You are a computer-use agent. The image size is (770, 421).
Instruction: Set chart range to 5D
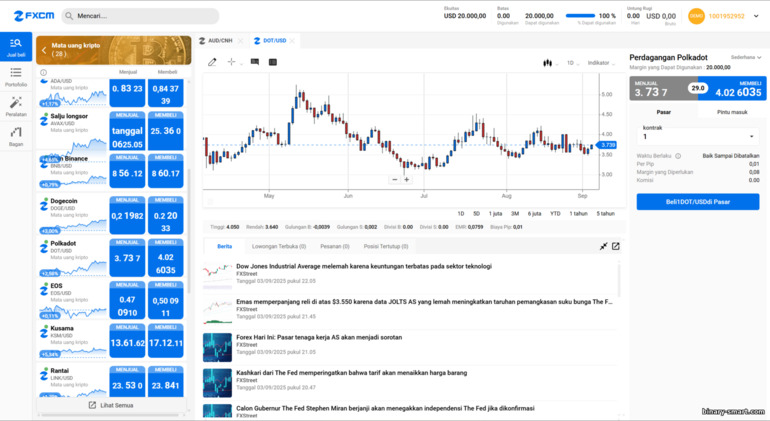point(476,214)
